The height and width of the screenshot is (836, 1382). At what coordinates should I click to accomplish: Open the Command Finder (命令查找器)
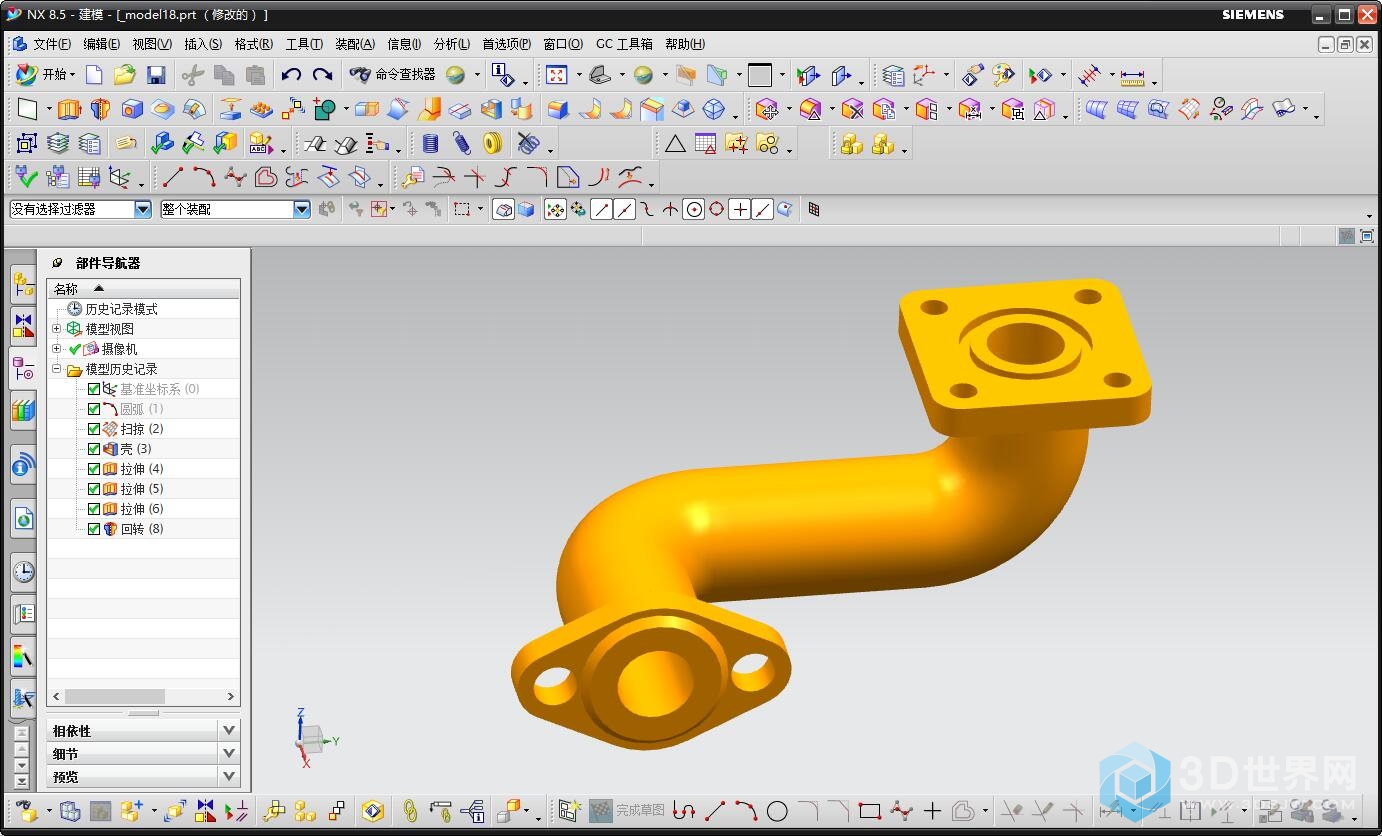click(x=392, y=74)
